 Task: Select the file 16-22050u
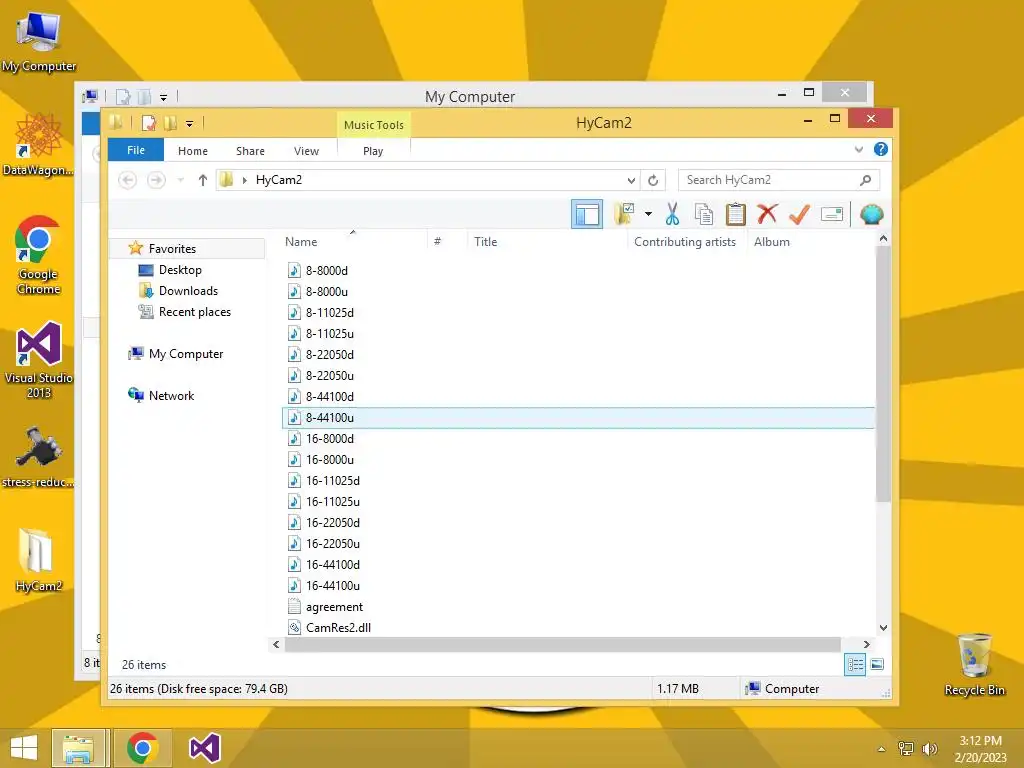[x=332, y=544]
